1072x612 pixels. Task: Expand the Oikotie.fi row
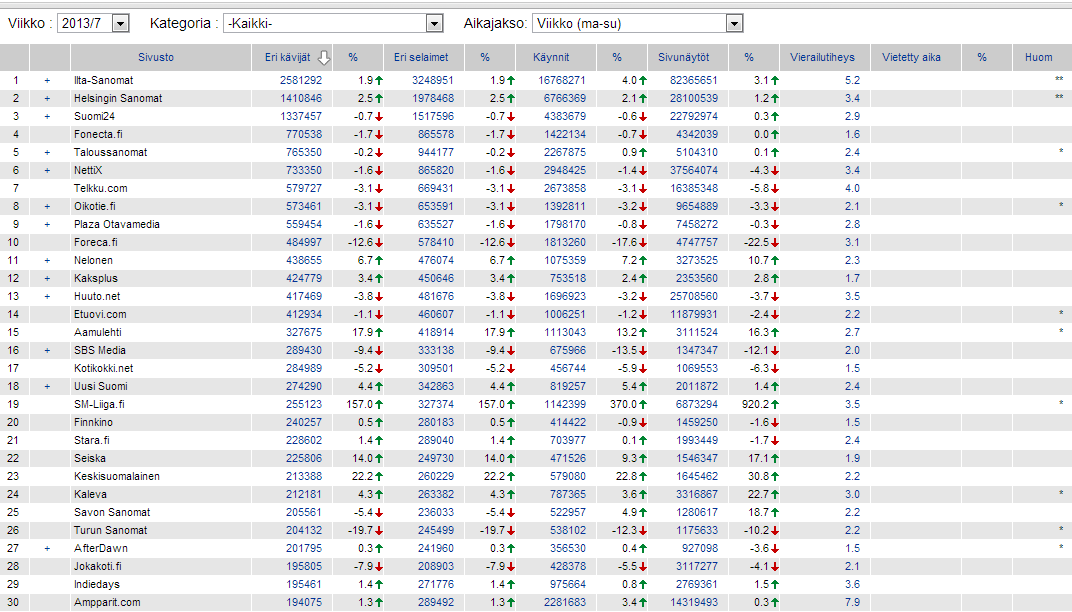(x=47, y=207)
